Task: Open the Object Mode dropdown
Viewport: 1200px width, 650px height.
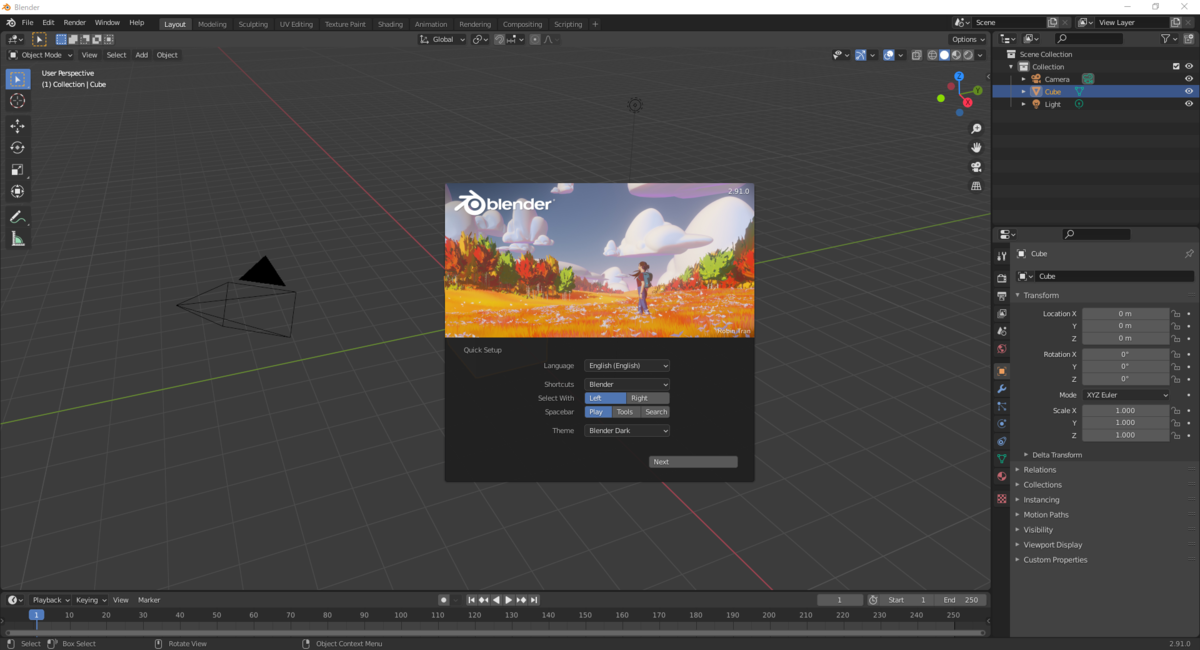Action: (x=40, y=55)
